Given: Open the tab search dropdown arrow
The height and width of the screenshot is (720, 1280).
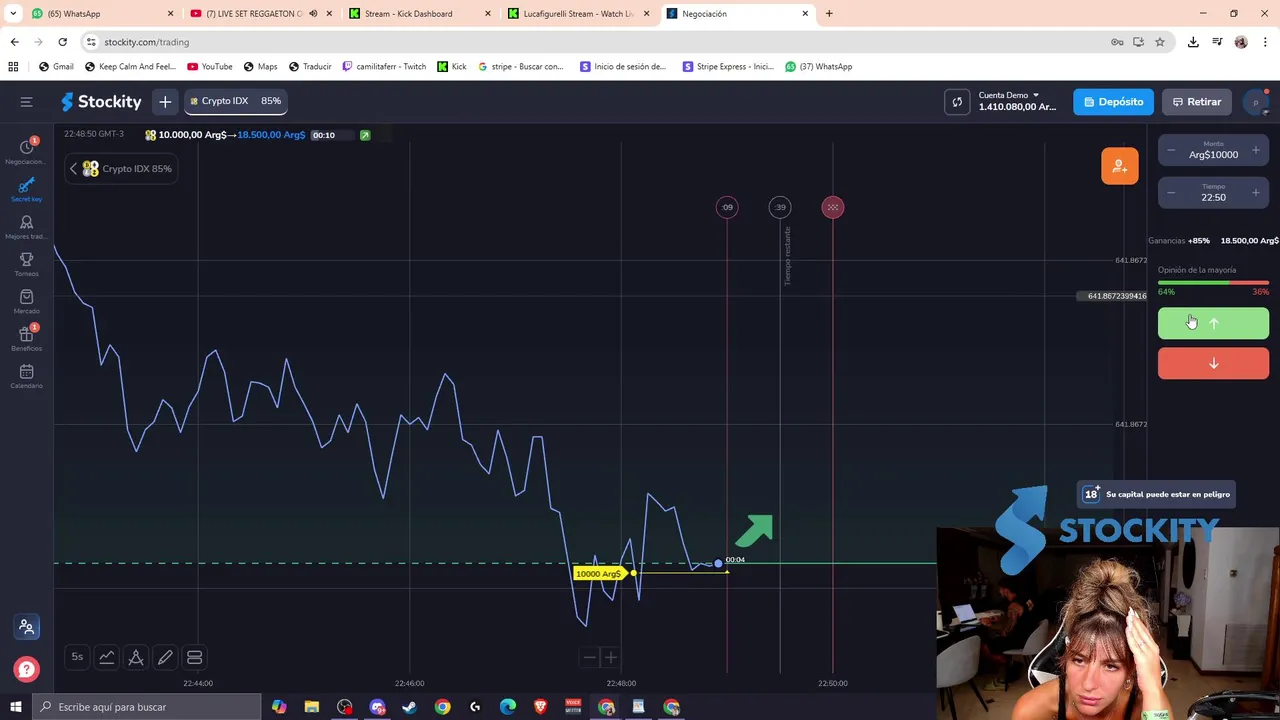Looking at the screenshot, I should click(13, 13).
